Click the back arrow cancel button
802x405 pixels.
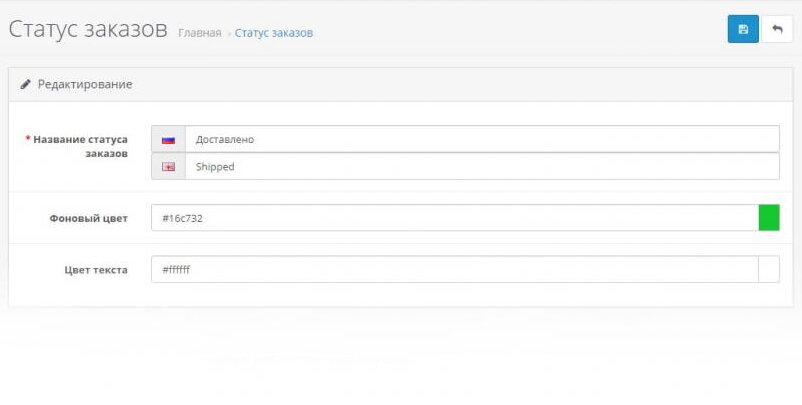(777, 30)
